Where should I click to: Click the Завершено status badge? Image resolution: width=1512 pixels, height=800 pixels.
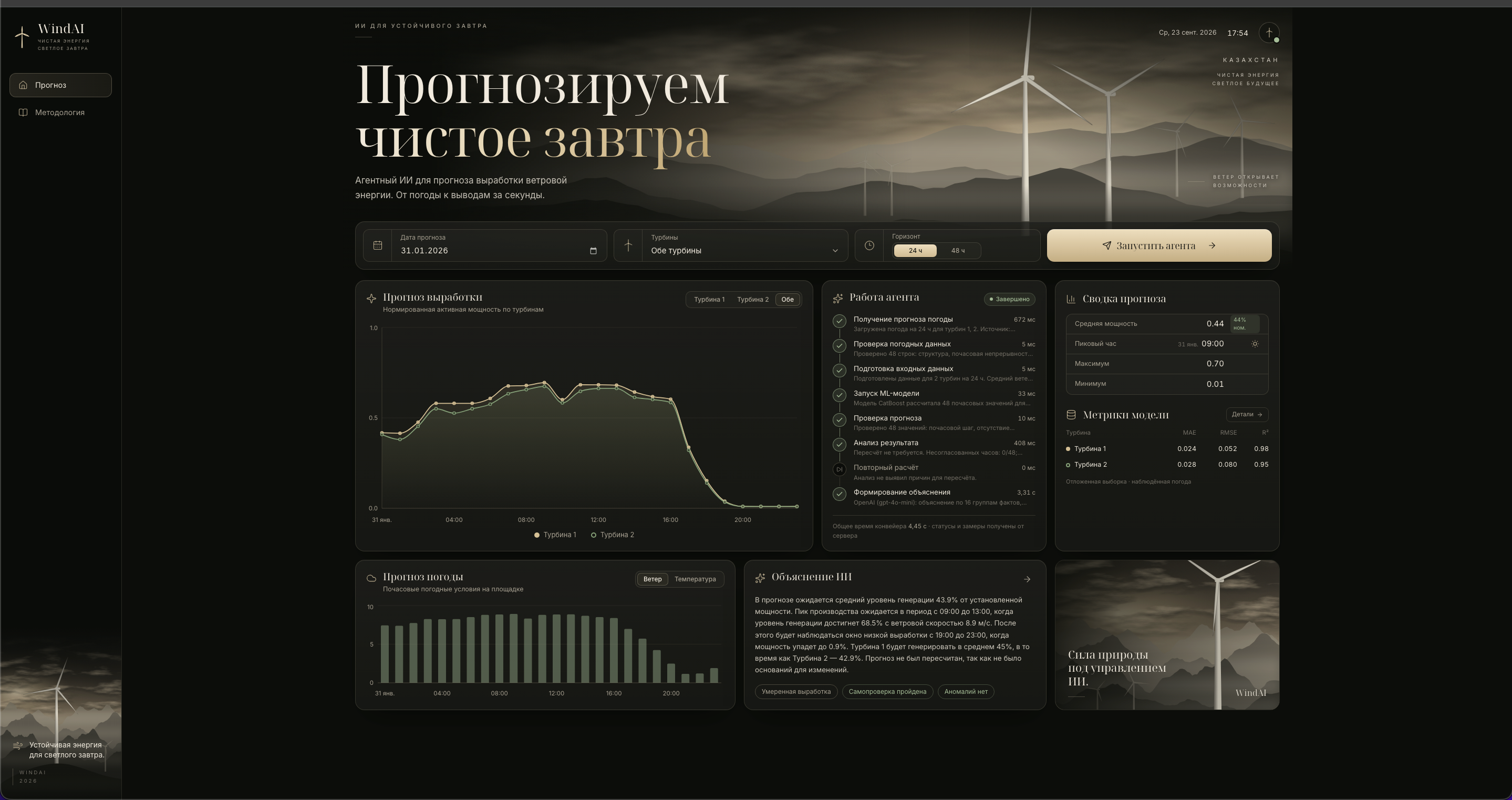click(x=1010, y=300)
